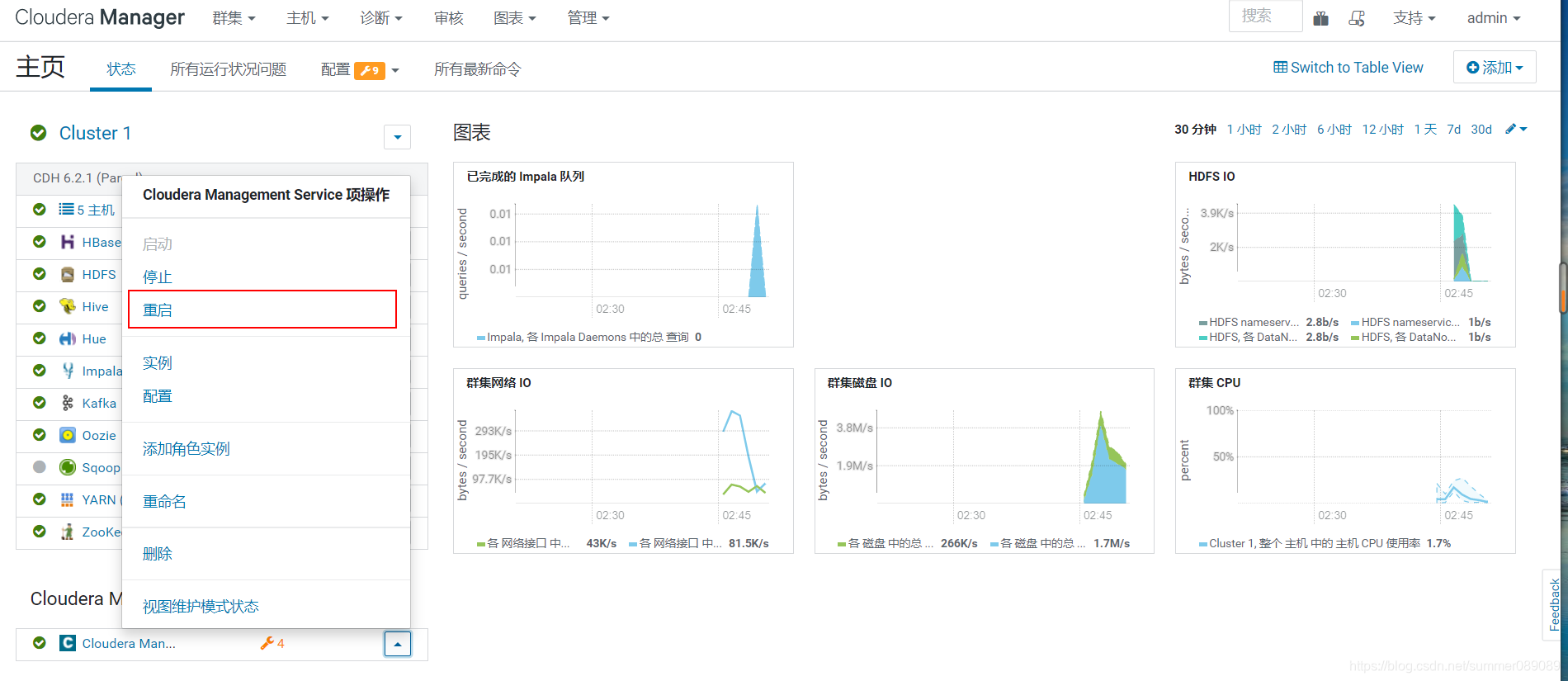Viewport: 1568px width, 681px height.
Task: Click the Cloudera Management Service C icon
Action: [x=68, y=643]
